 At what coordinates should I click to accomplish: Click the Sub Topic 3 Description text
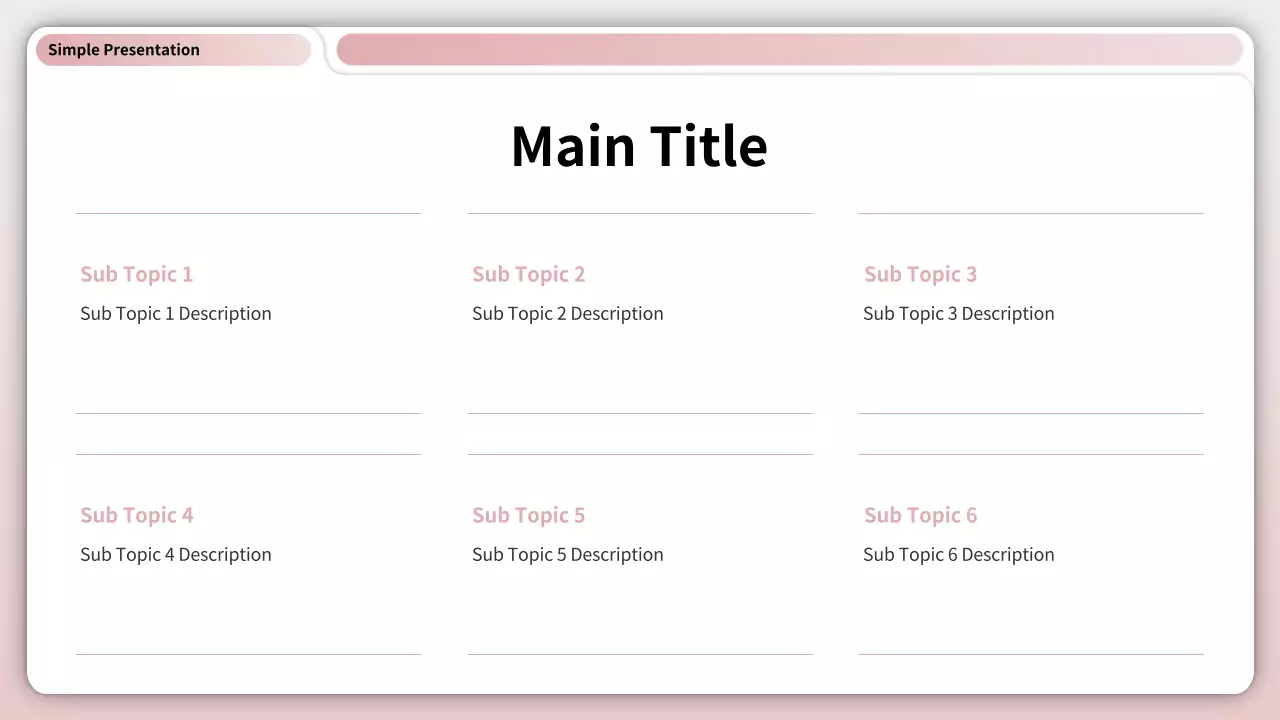pos(959,314)
